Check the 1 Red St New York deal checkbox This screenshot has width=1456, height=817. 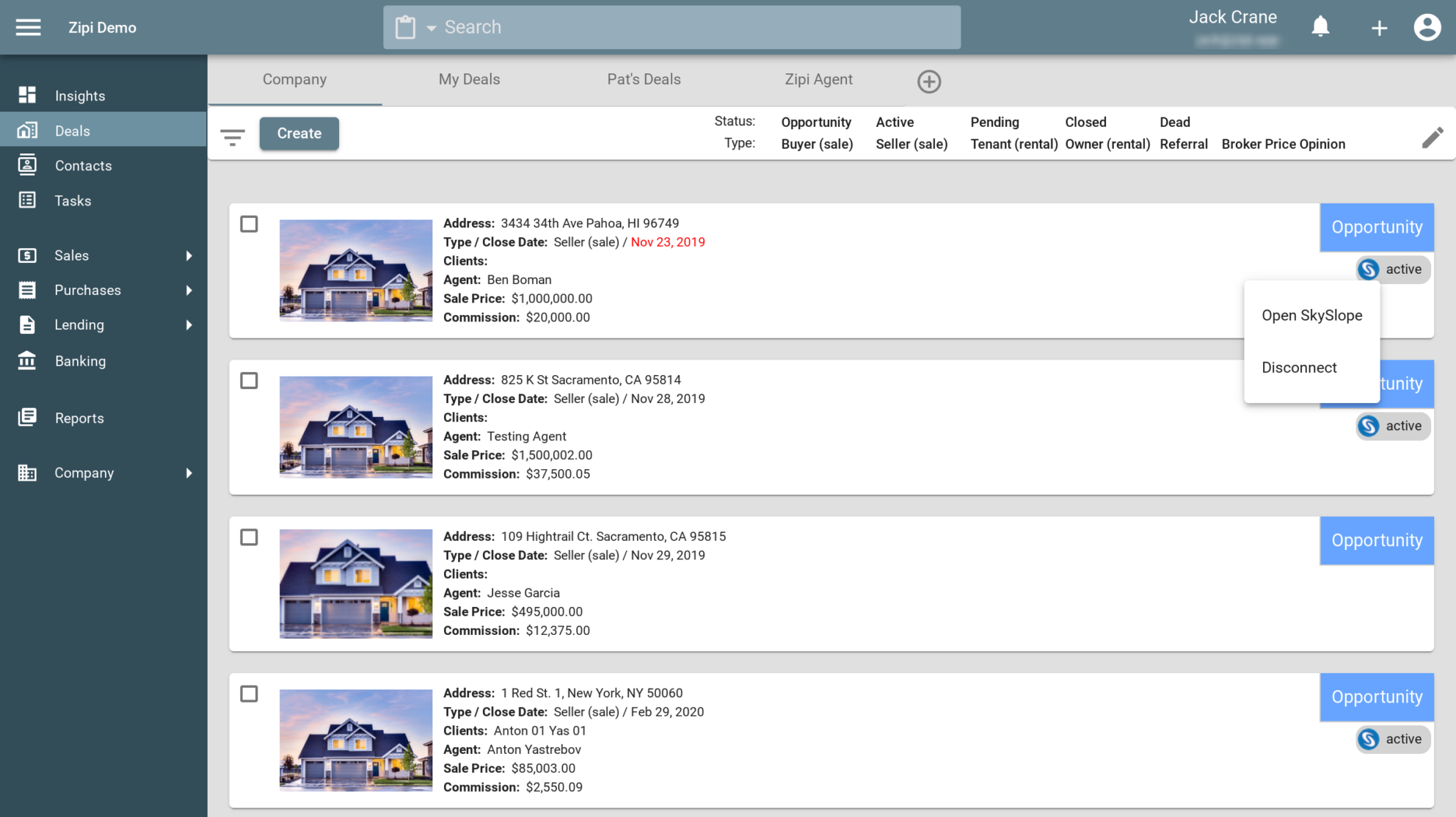click(250, 694)
